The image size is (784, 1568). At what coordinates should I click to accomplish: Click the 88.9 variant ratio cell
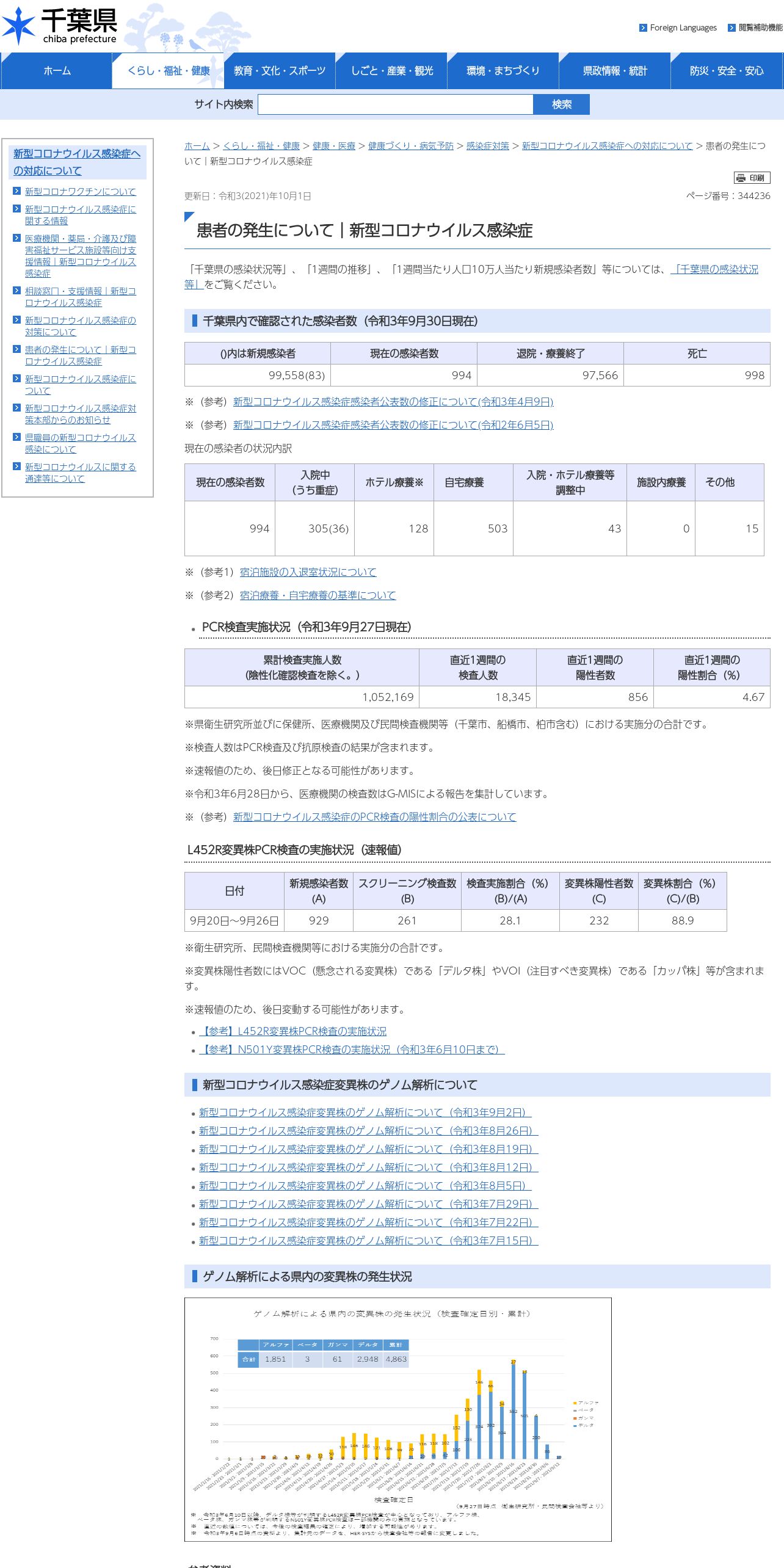(683, 920)
